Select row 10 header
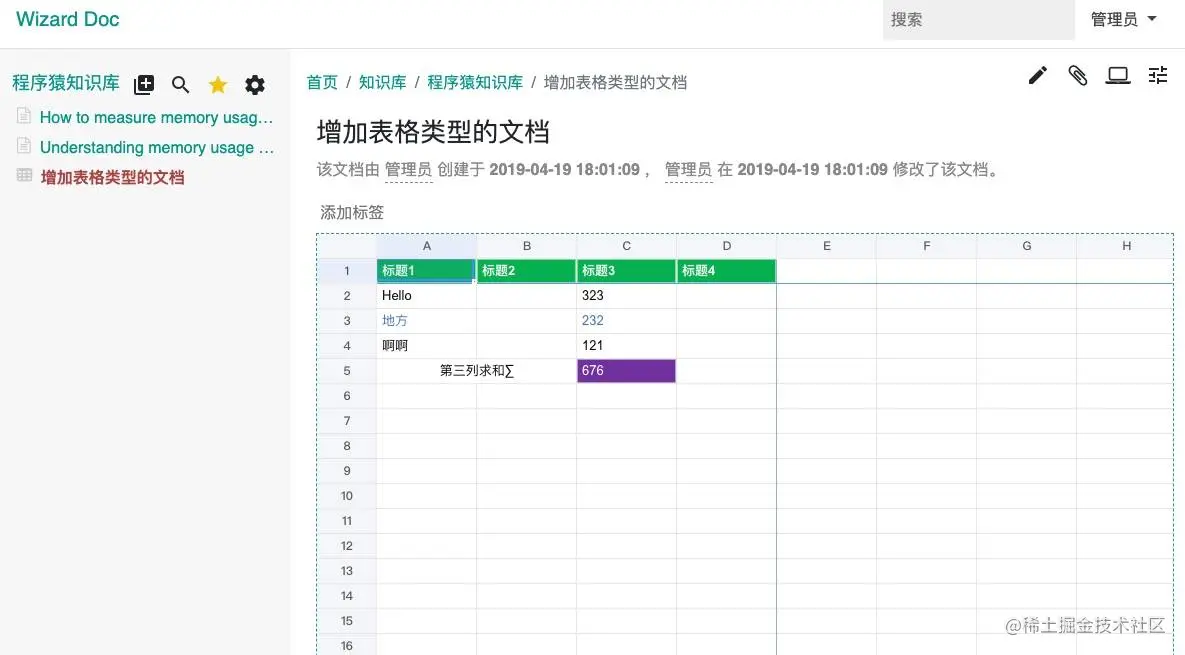The image size is (1185, 655). 347,496
